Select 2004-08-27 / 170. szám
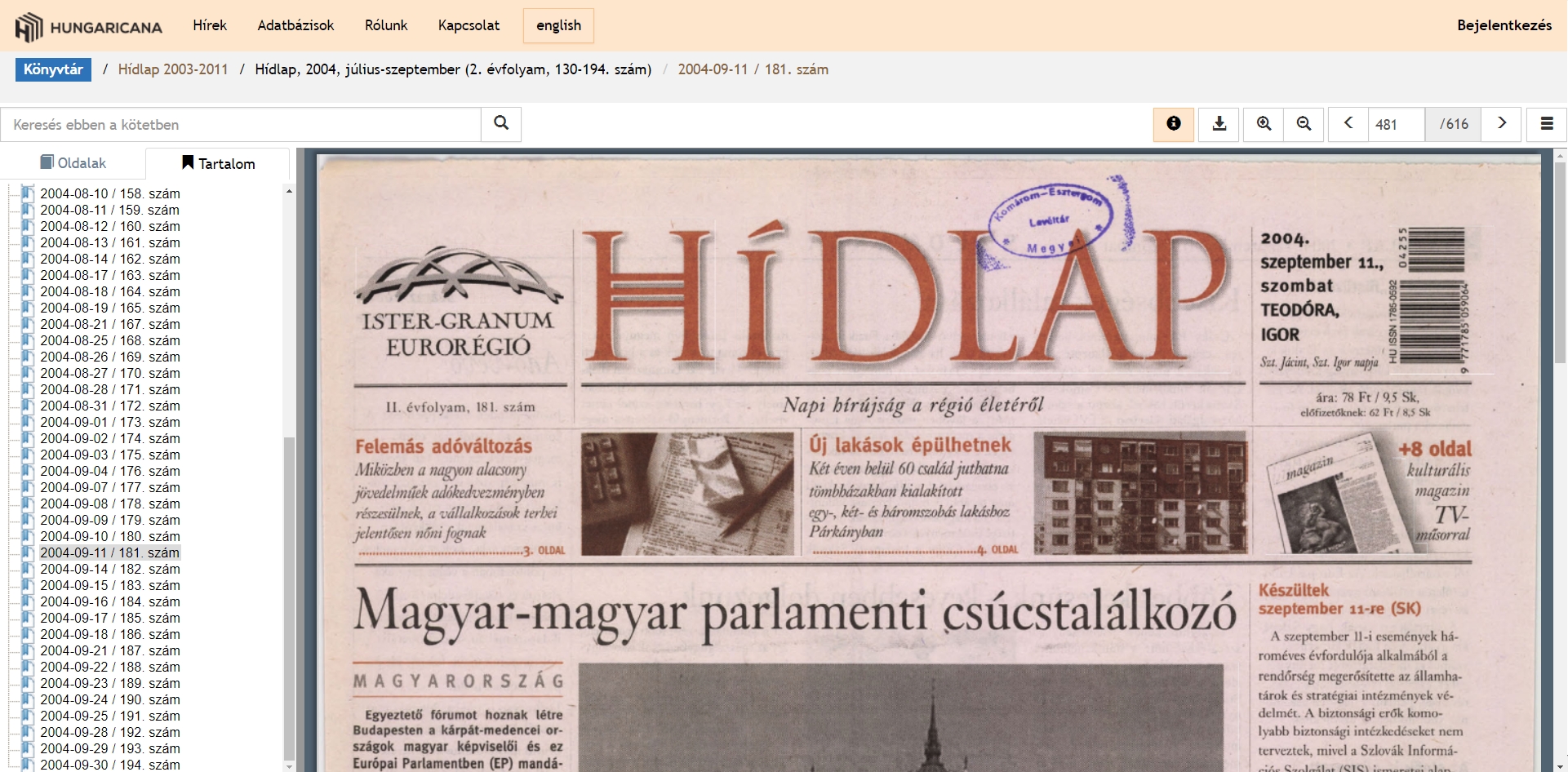1568x772 pixels. pyautogui.click(x=110, y=373)
